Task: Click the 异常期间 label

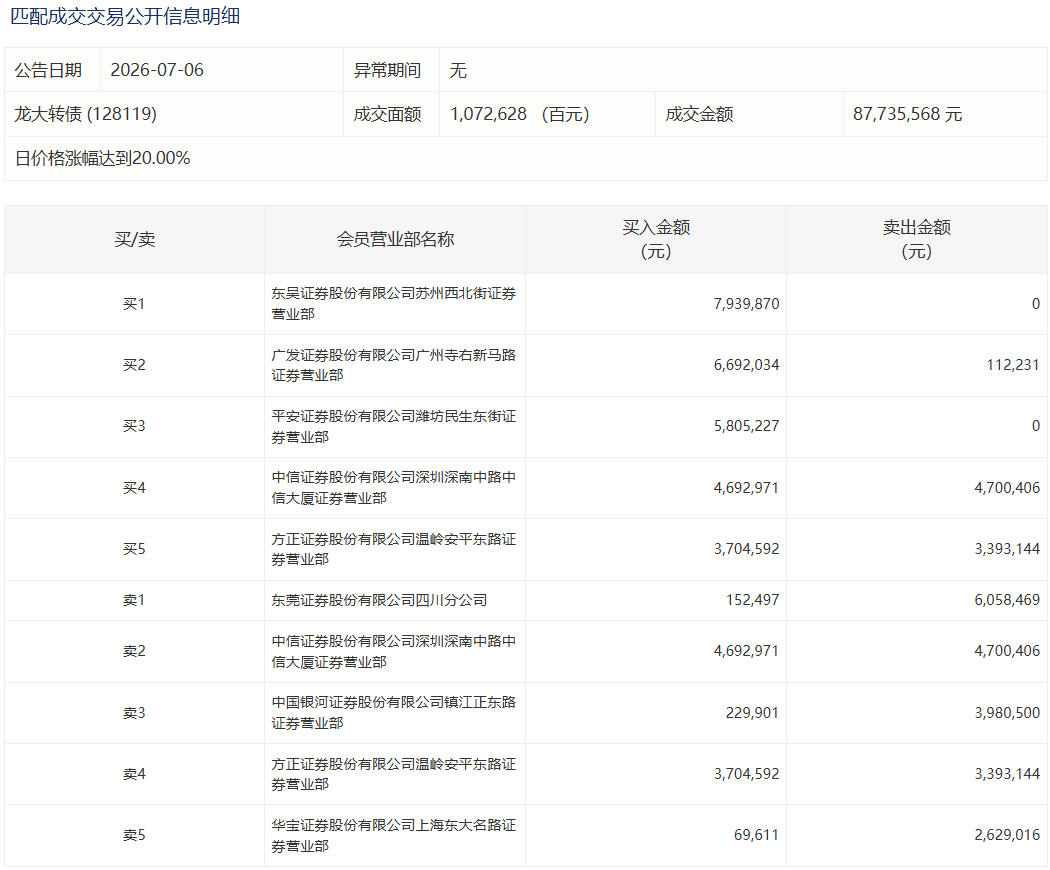Action: 387,70
